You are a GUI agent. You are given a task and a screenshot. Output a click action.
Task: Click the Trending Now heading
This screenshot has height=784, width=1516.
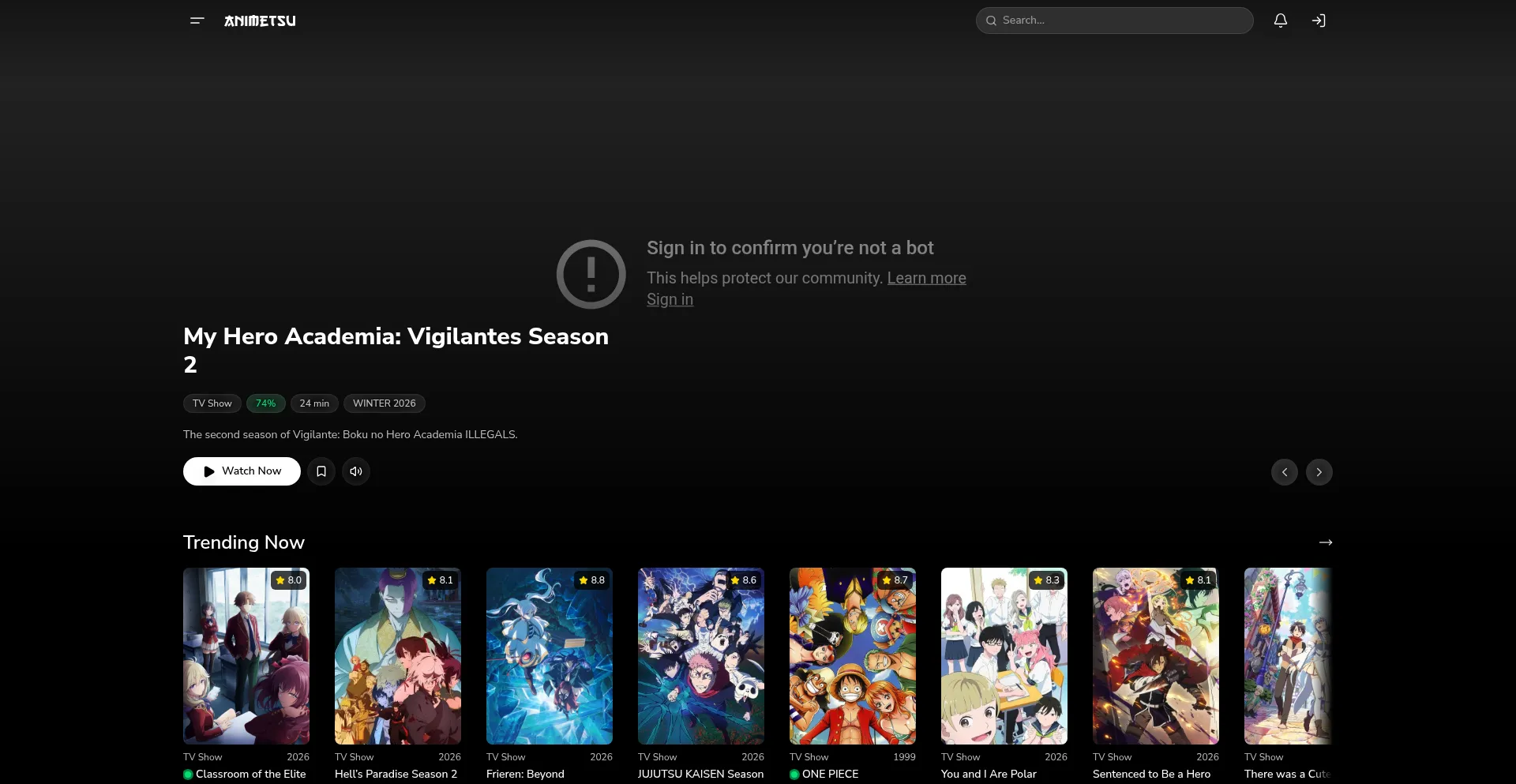[x=243, y=542]
